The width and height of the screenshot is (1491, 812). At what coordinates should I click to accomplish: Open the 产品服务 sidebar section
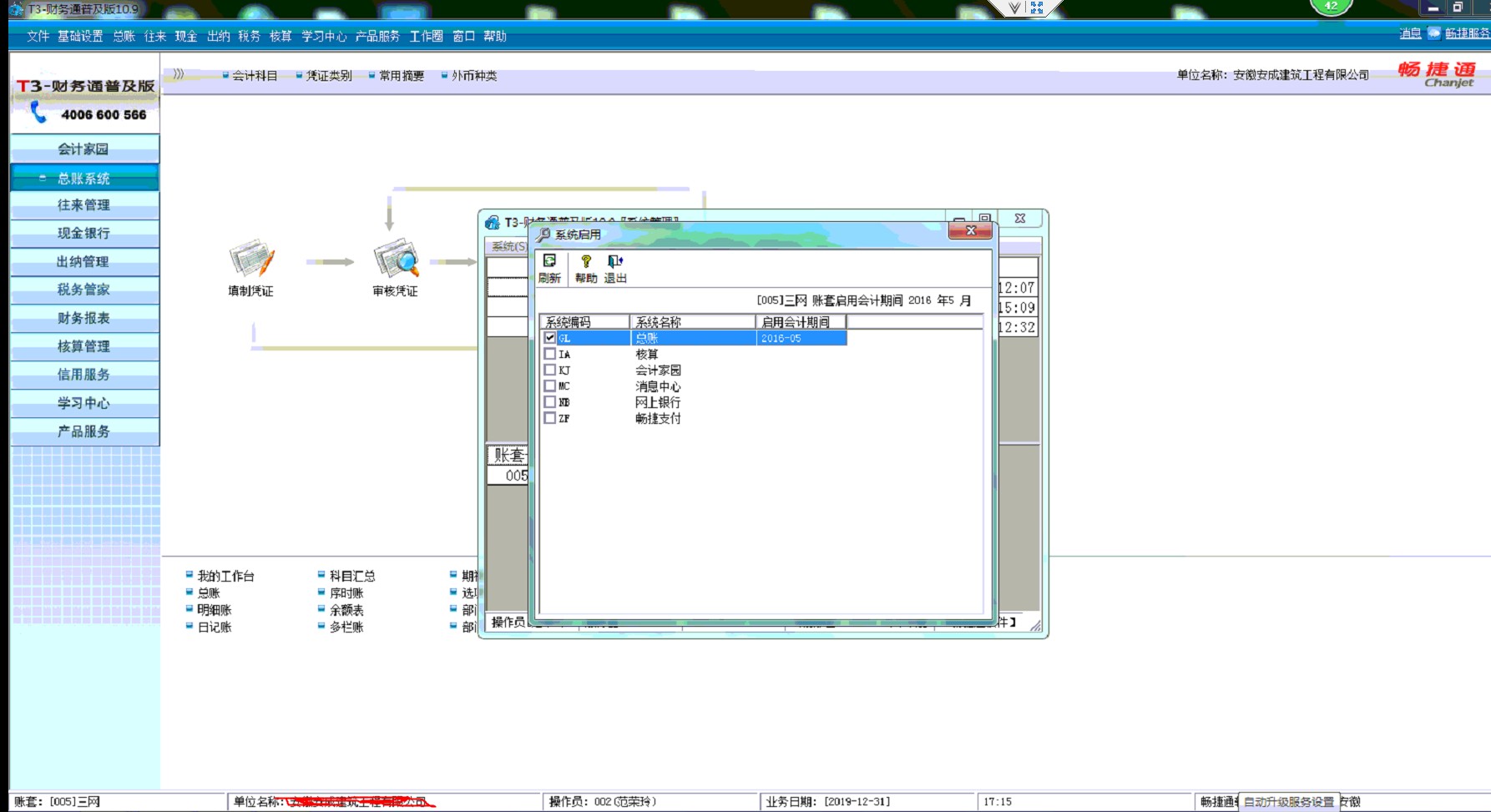coord(84,431)
